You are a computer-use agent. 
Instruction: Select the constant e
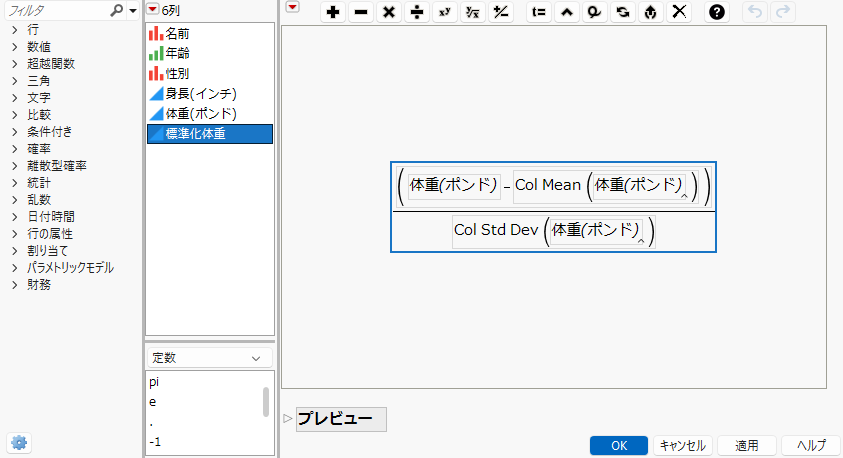(x=153, y=402)
